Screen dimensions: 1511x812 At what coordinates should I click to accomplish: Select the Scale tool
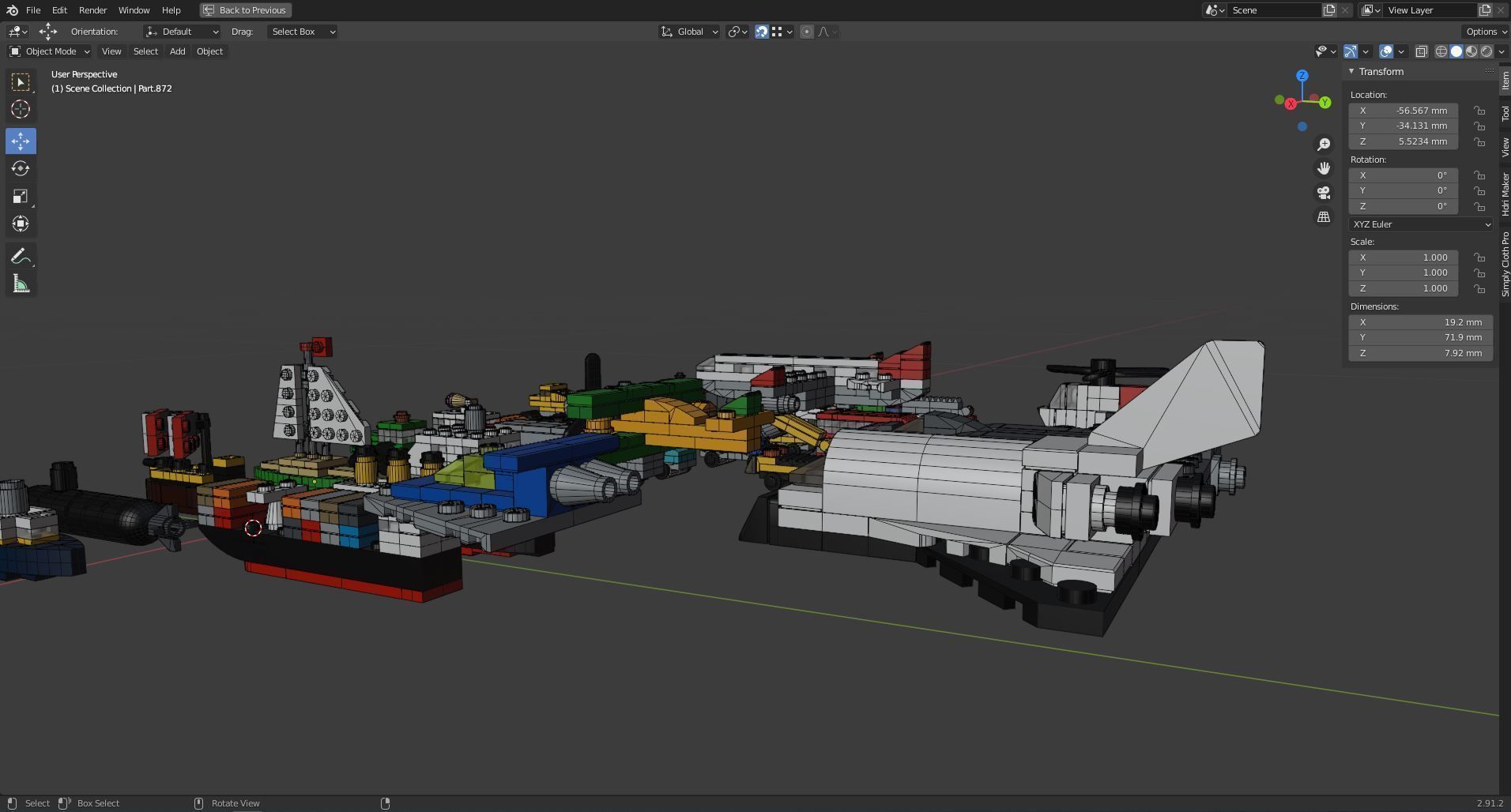[x=21, y=197]
